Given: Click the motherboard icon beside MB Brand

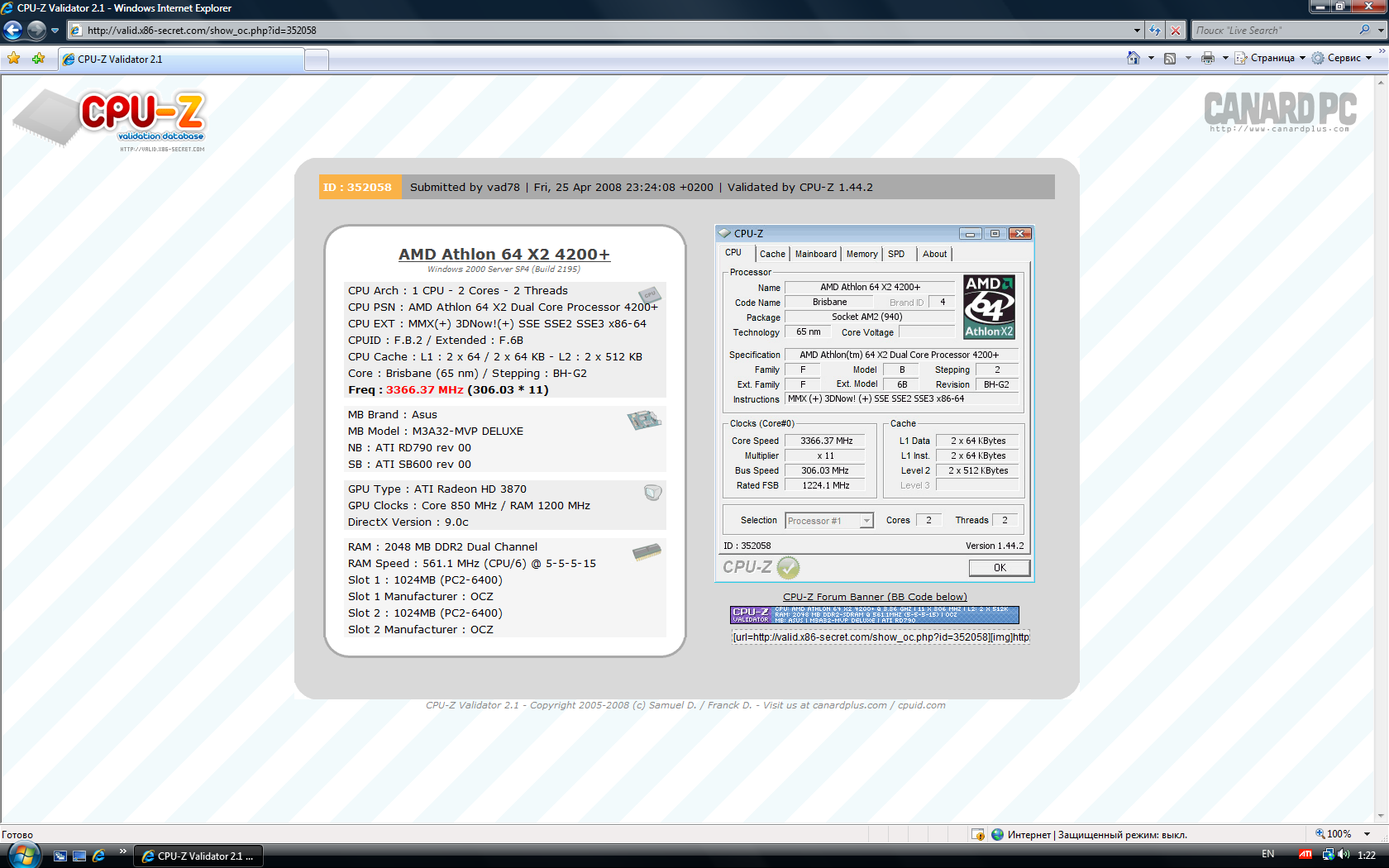Looking at the screenshot, I should pos(645,420).
